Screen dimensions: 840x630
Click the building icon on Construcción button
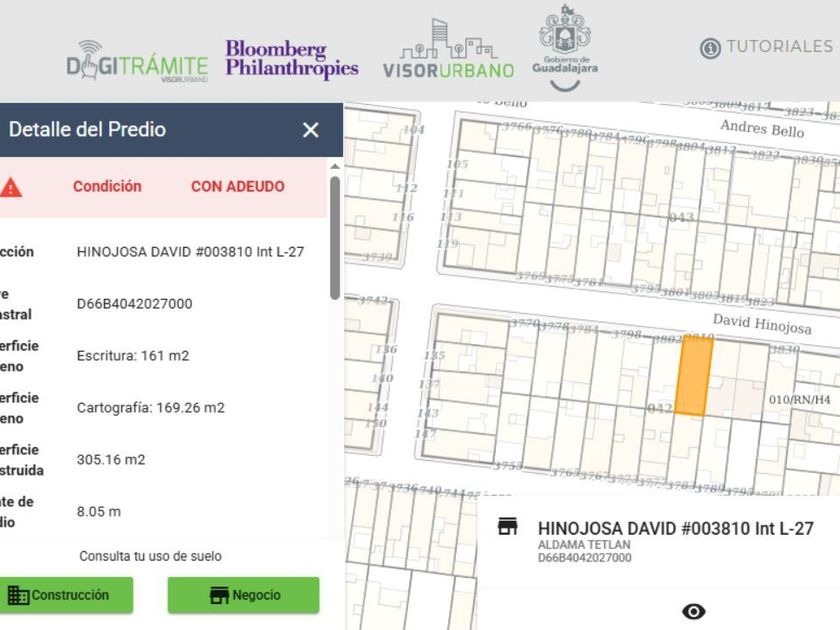point(18,595)
